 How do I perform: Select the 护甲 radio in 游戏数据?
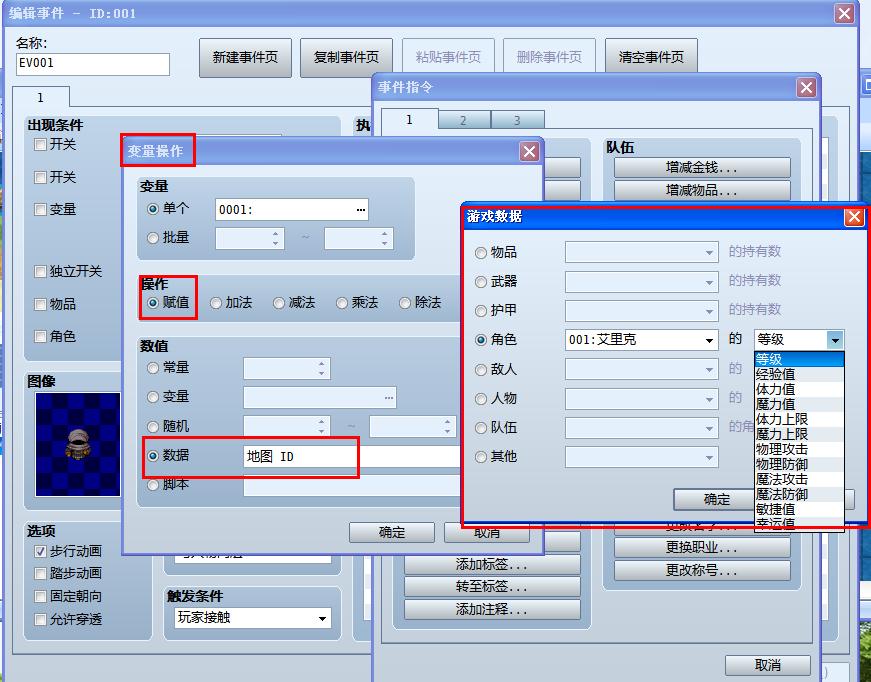click(x=481, y=311)
